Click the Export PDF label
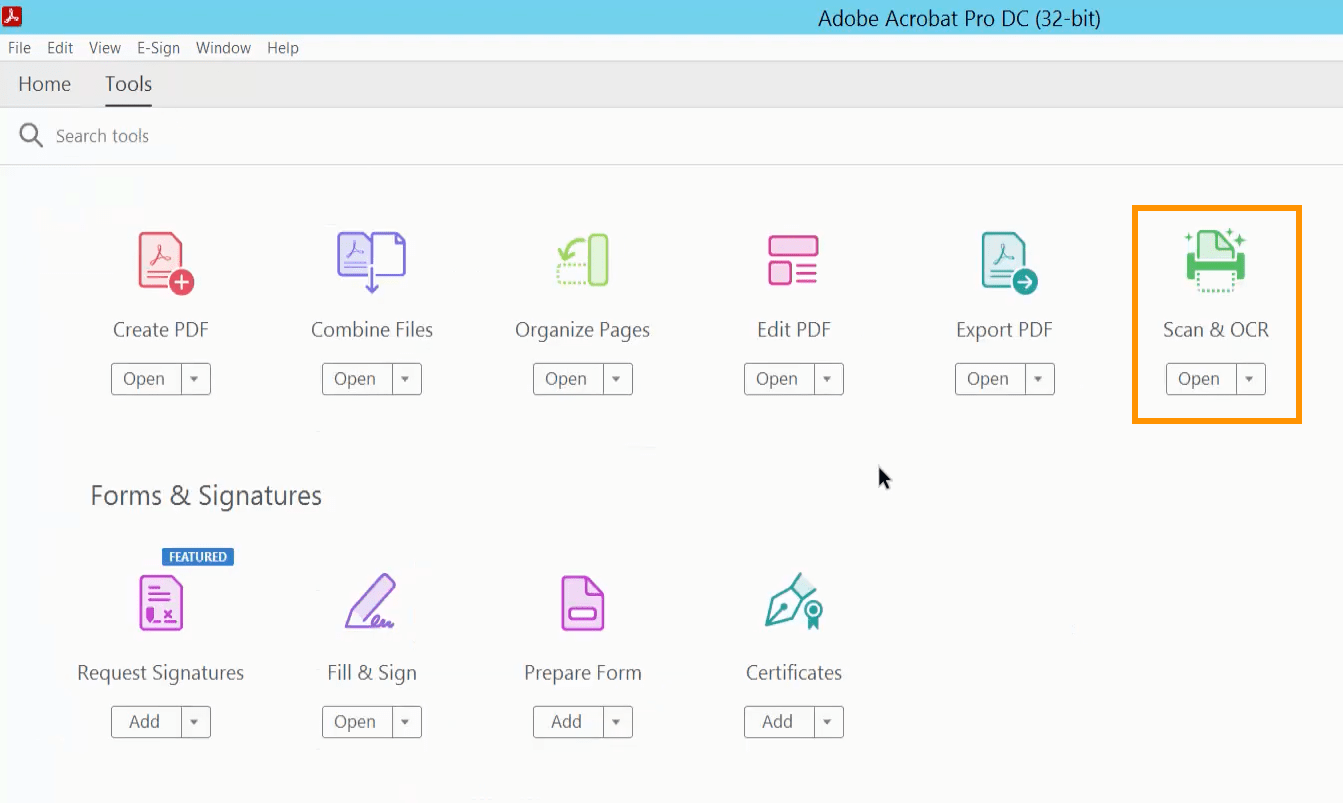The width and height of the screenshot is (1343, 803). click(1005, 330)
